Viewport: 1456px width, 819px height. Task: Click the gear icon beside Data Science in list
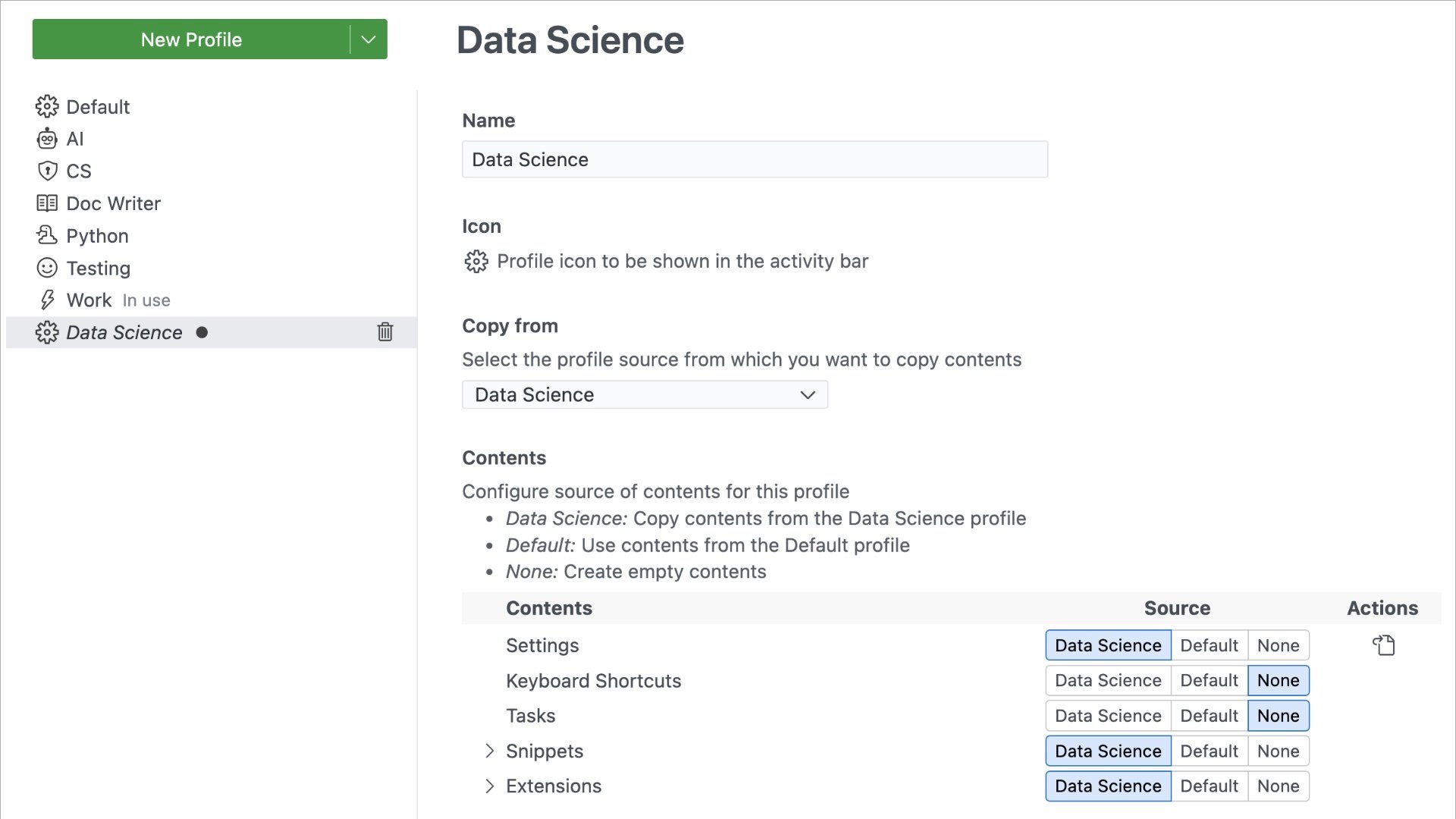[x=47, y=332]
